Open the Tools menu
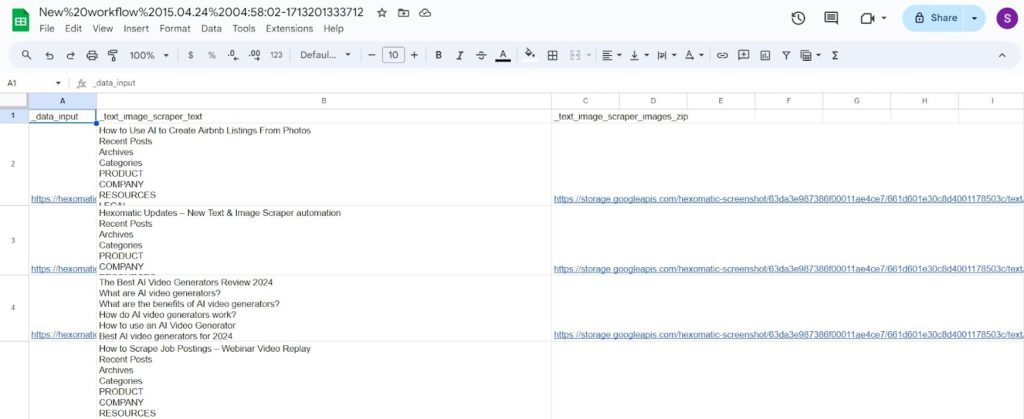 click(x=244, y=29)
